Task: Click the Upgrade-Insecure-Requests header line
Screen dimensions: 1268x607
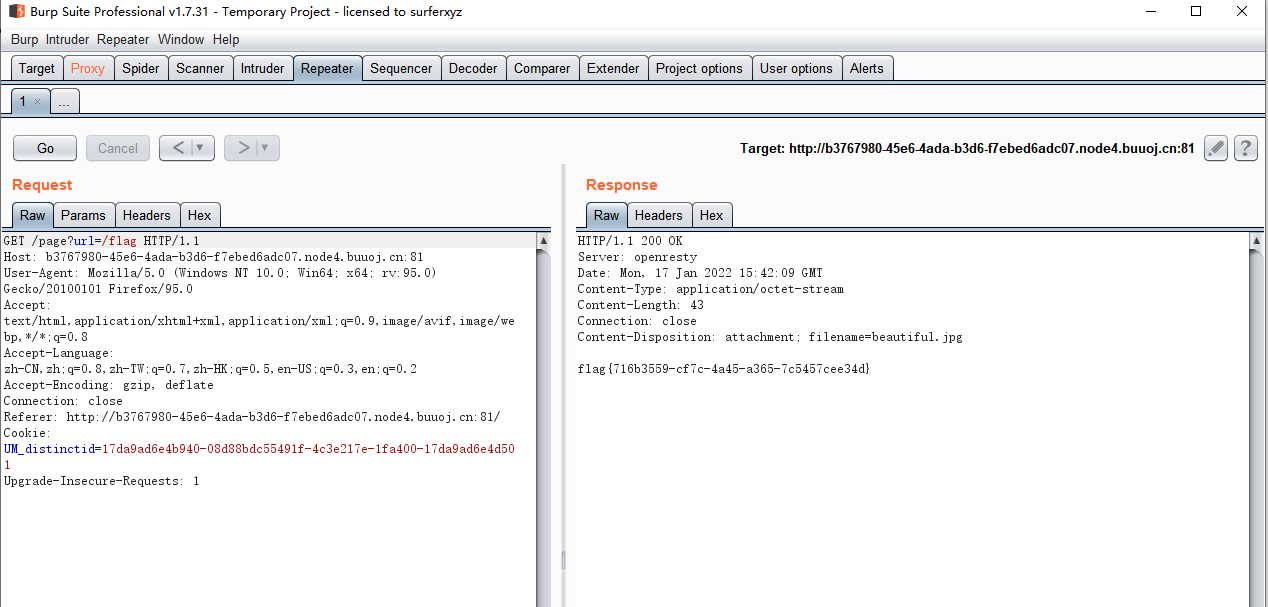Action: pos(102,481)
